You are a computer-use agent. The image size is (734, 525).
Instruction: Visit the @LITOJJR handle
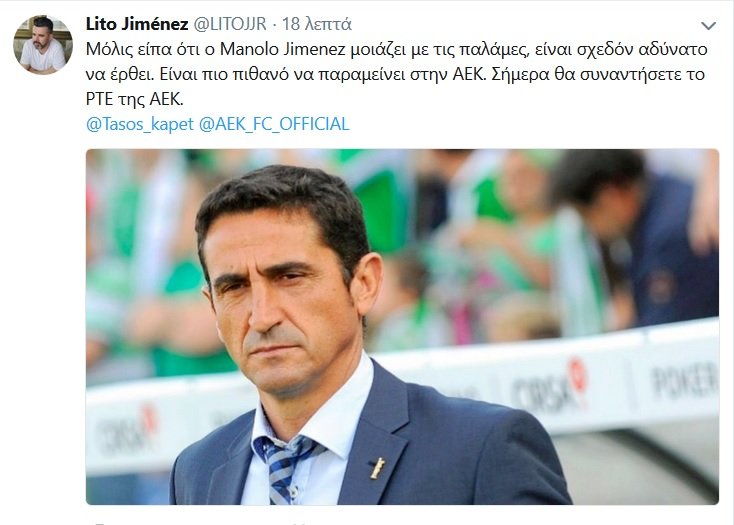[x=230, y=24]
